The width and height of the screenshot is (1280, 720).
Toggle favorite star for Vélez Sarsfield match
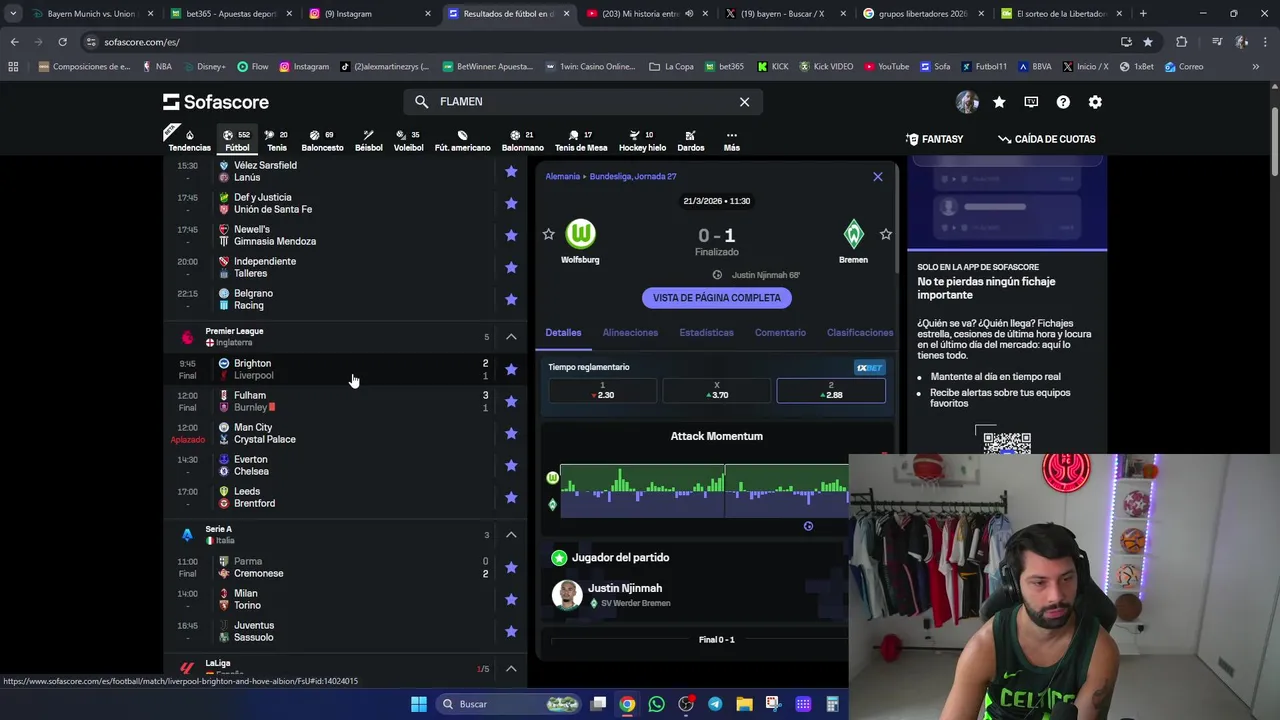511,171
